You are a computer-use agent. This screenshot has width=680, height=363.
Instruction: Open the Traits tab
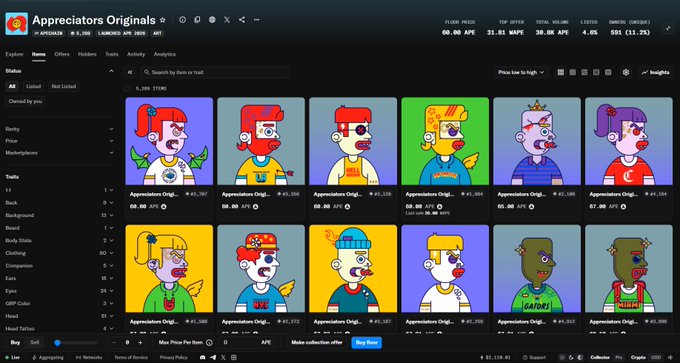click(111, 54)
